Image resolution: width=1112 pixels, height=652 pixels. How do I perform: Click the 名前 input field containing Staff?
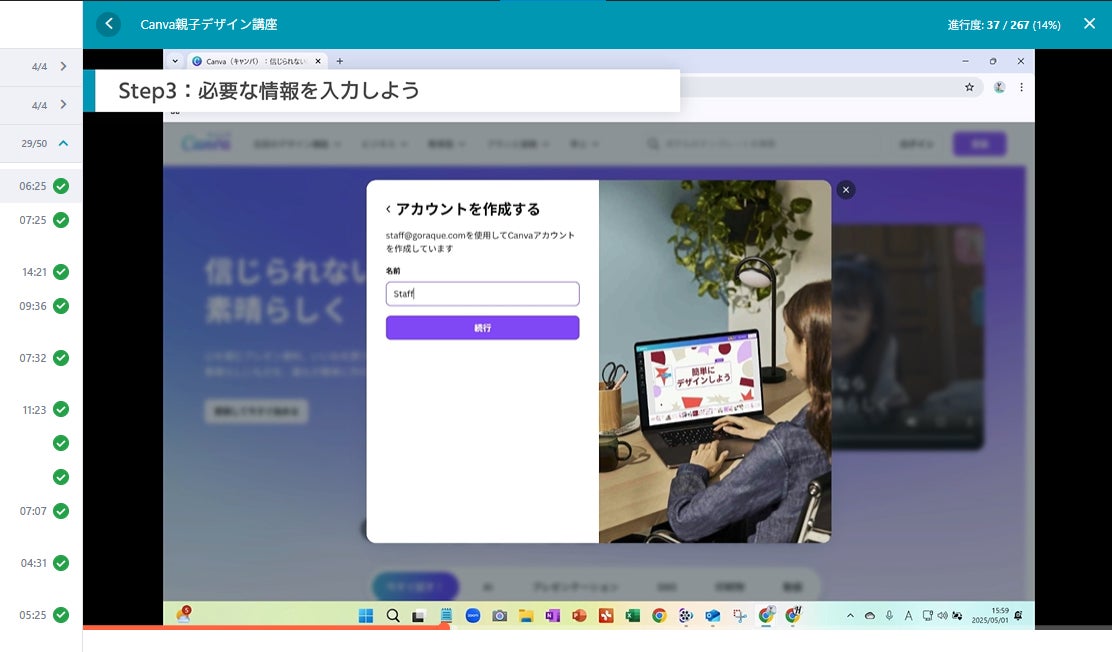tap(482, 294)
